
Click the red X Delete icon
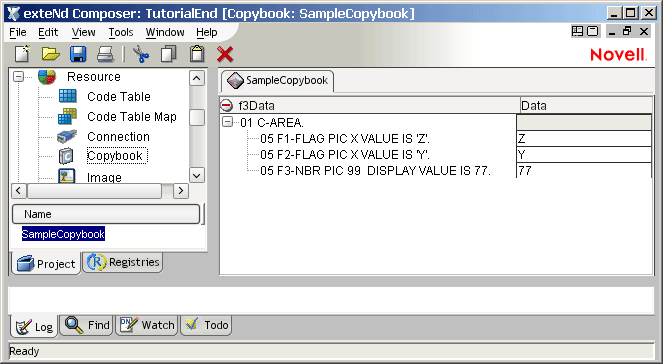pos(225,55)
